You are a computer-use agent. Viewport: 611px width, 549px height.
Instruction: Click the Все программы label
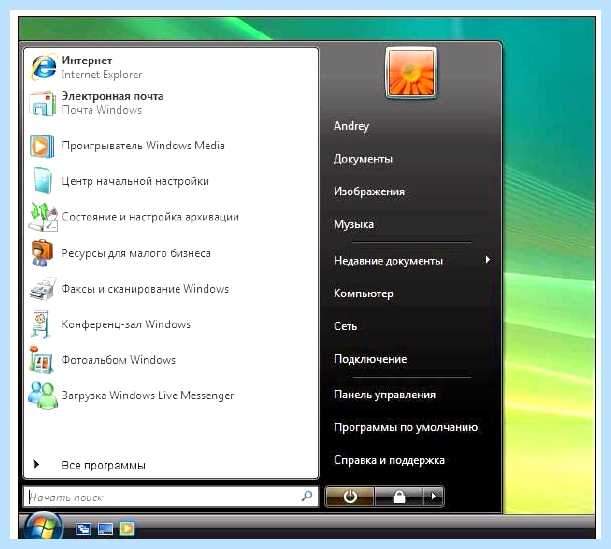[103, 465]
